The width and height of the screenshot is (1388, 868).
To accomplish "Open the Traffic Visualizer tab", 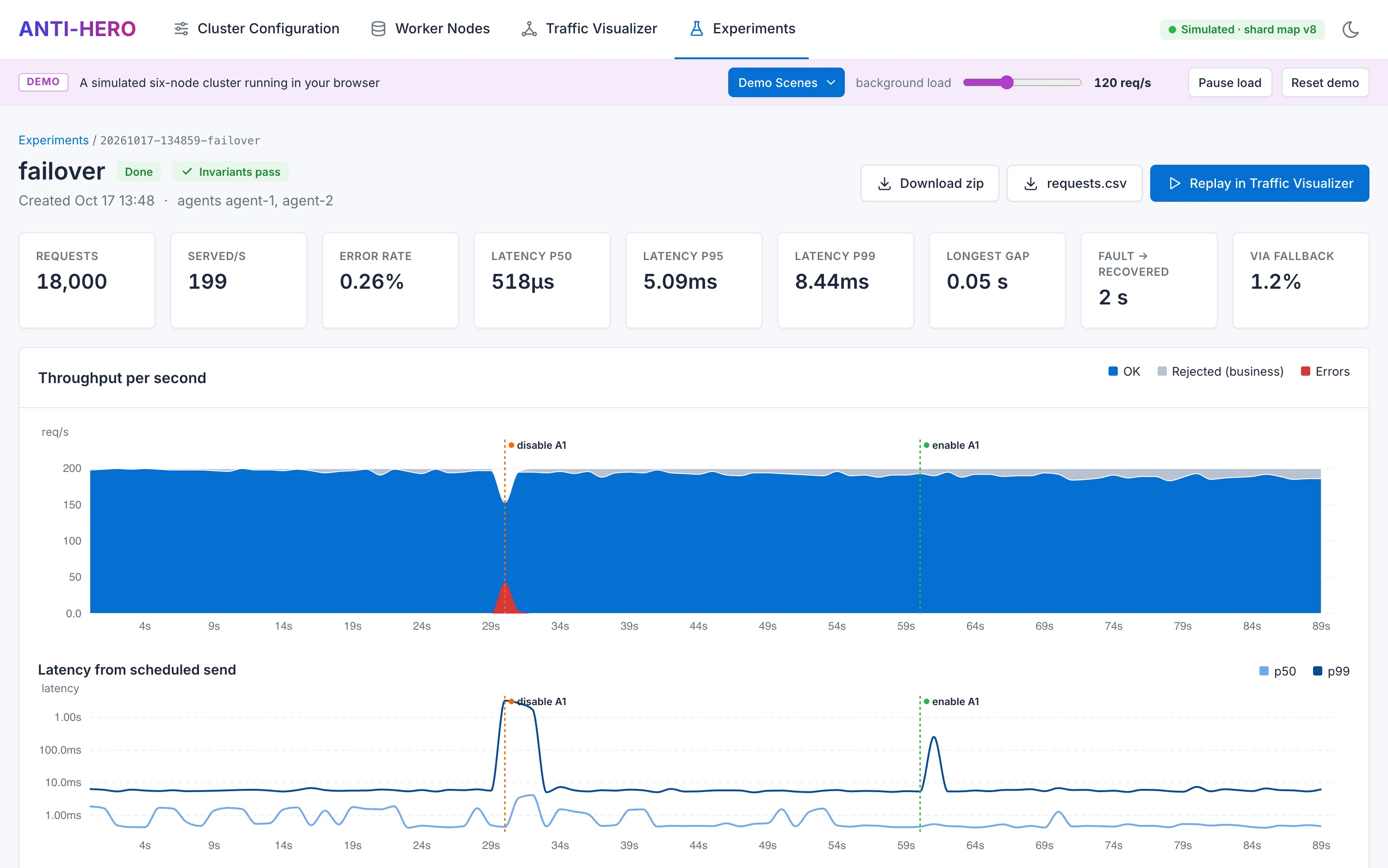I will [x=589, y=29].
